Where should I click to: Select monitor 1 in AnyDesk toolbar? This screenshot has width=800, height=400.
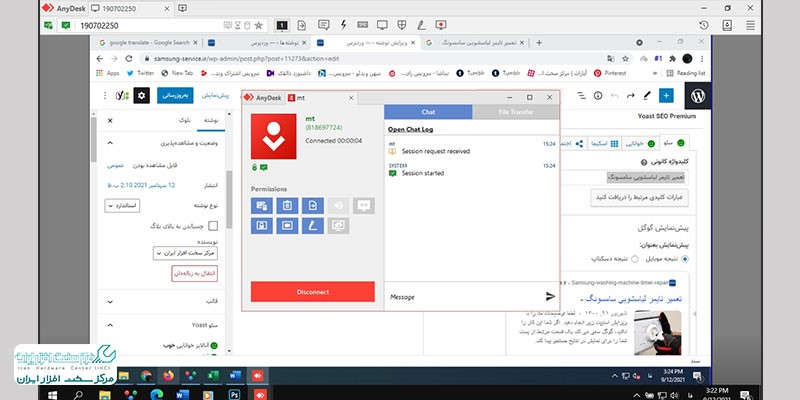click(282, 25)
